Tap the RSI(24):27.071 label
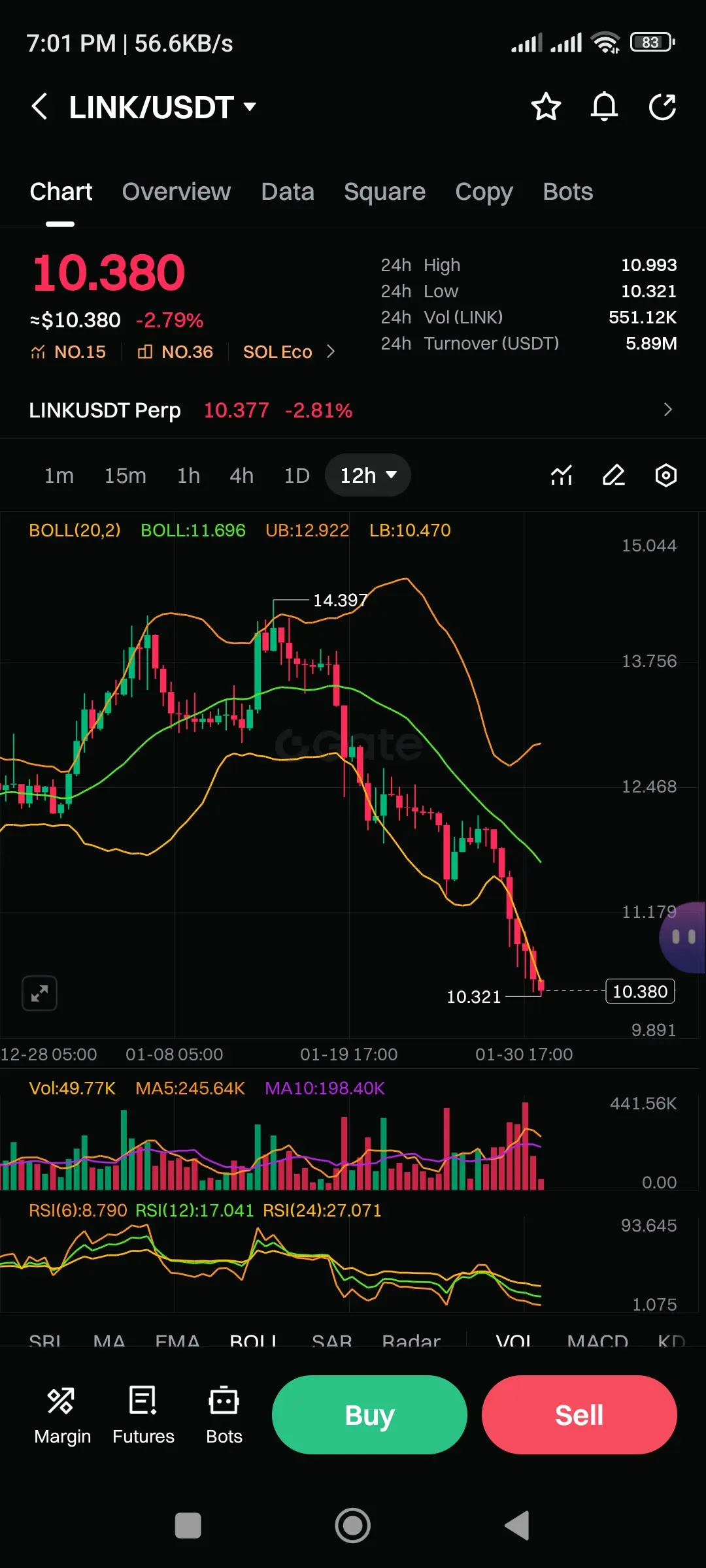 tap(322, 1211)
